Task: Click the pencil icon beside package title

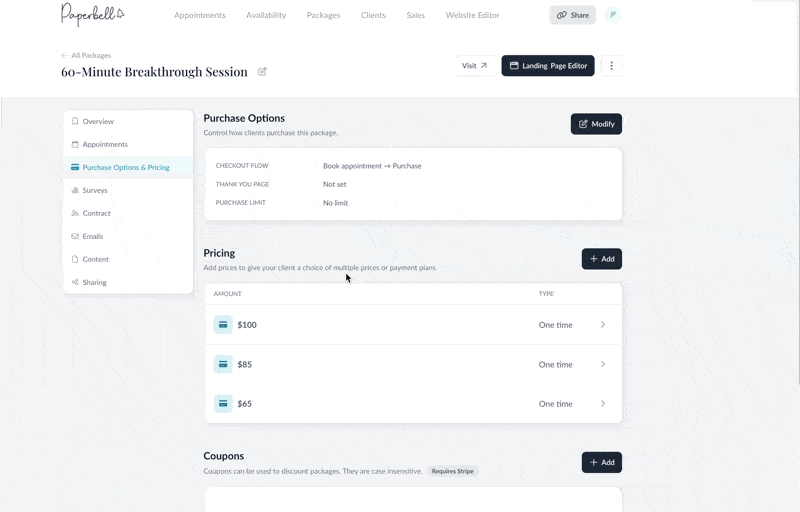Action: click(262, 72)
